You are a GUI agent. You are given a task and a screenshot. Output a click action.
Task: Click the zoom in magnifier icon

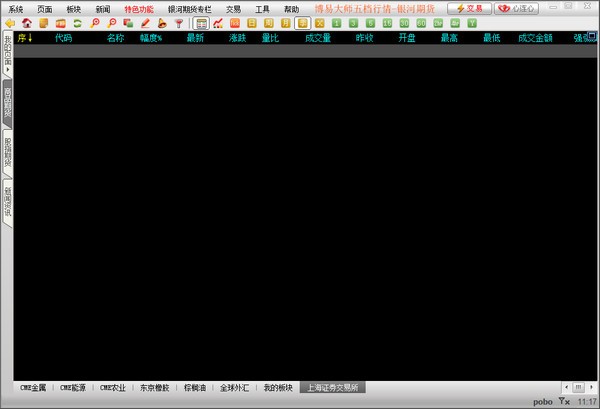(x=95, y=23)
